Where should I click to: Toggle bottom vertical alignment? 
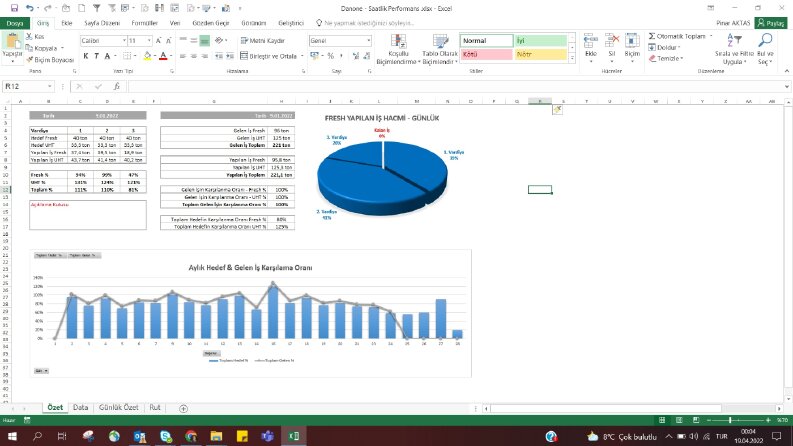(204, 40)
